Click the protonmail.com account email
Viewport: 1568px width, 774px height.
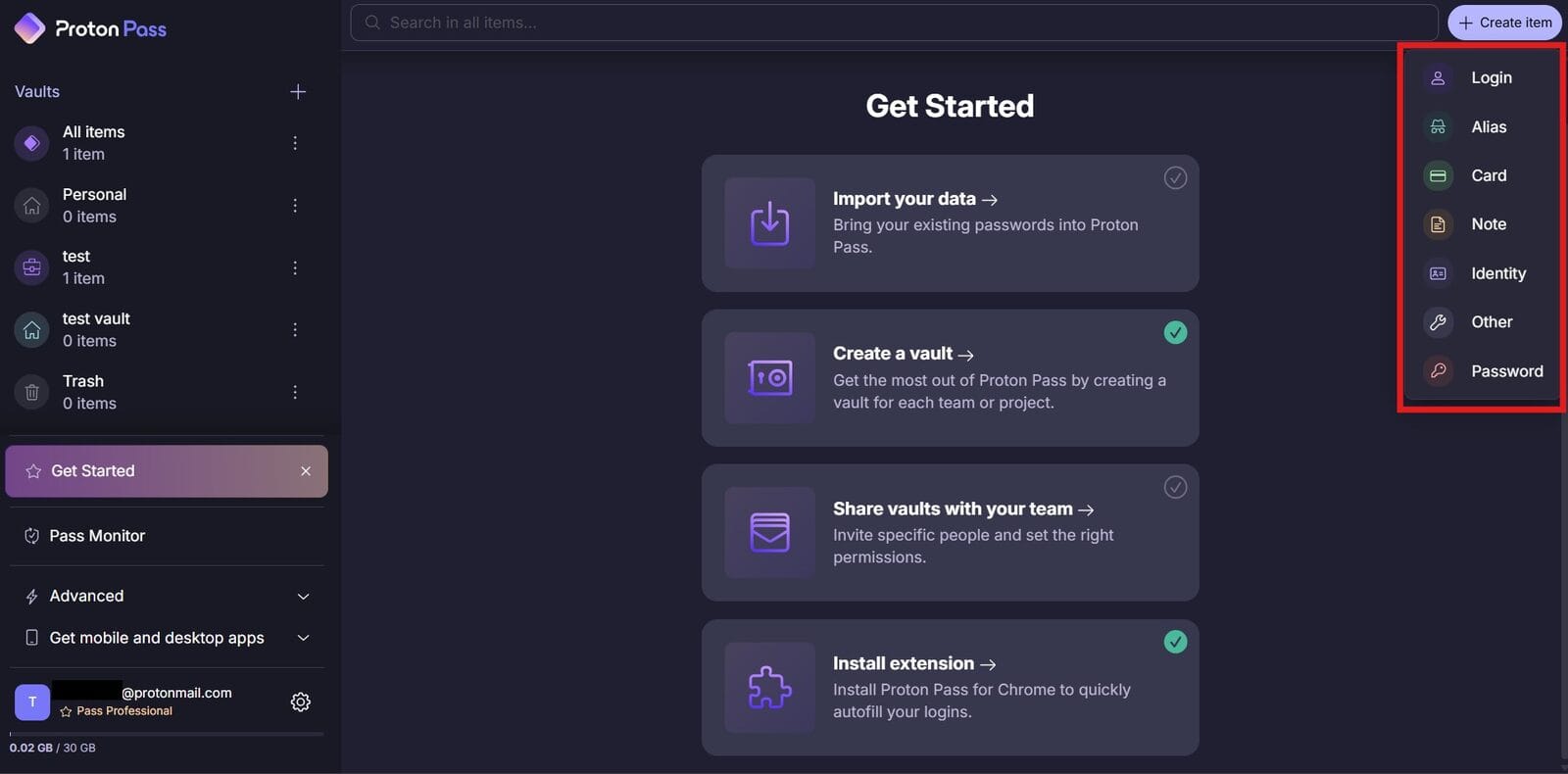pos(176,693)
